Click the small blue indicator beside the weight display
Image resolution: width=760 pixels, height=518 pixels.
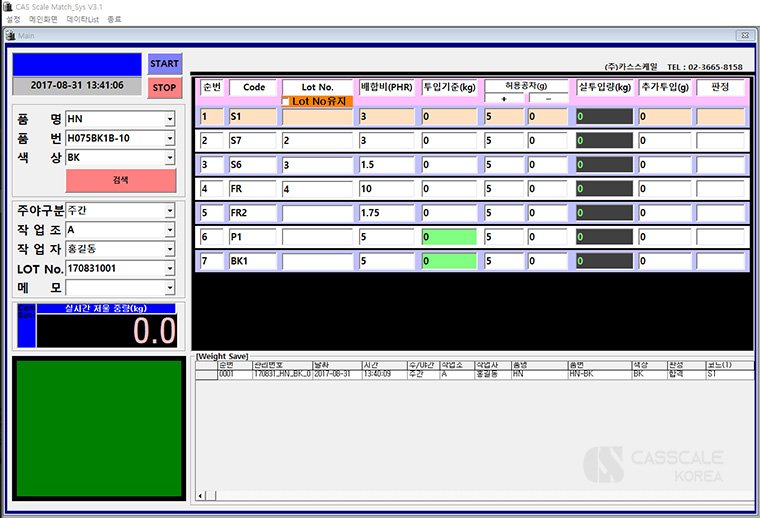pos(25,325)
